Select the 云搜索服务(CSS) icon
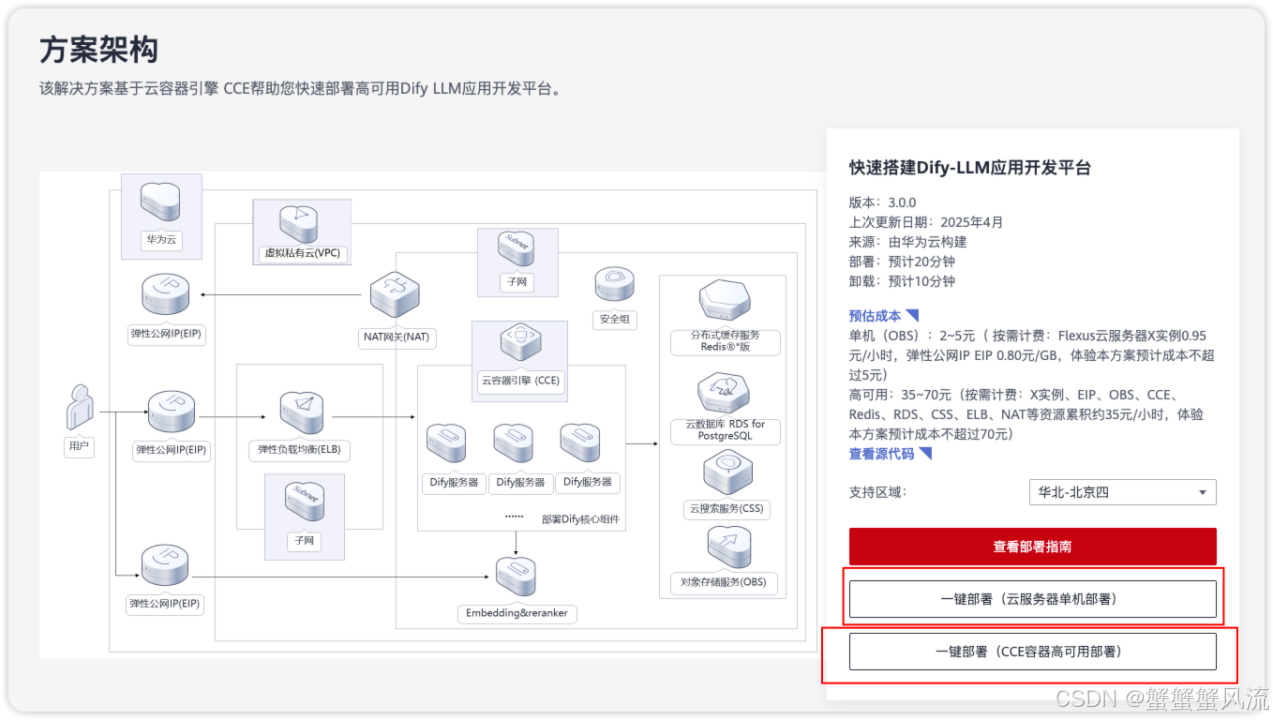1273x720 pixels. 727,473
